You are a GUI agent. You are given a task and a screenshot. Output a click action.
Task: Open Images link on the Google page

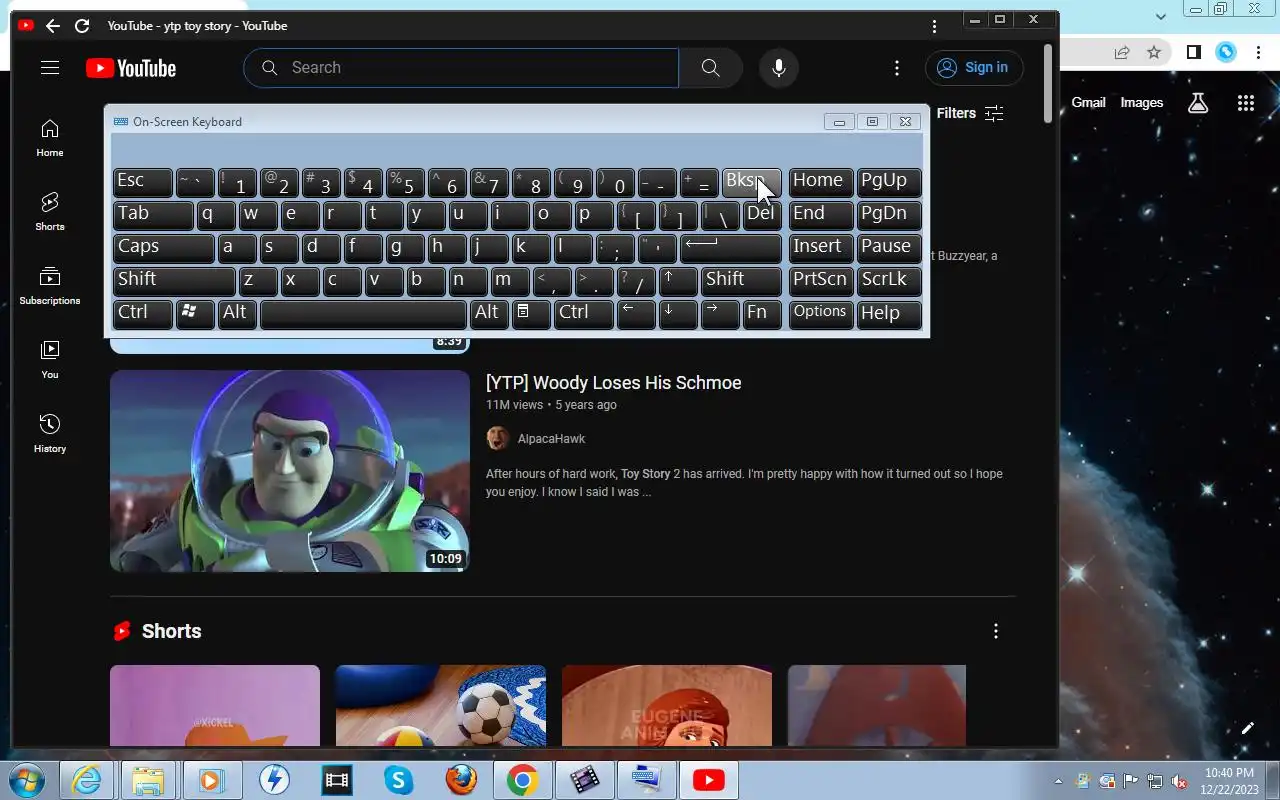click(x=1141, y=102)
